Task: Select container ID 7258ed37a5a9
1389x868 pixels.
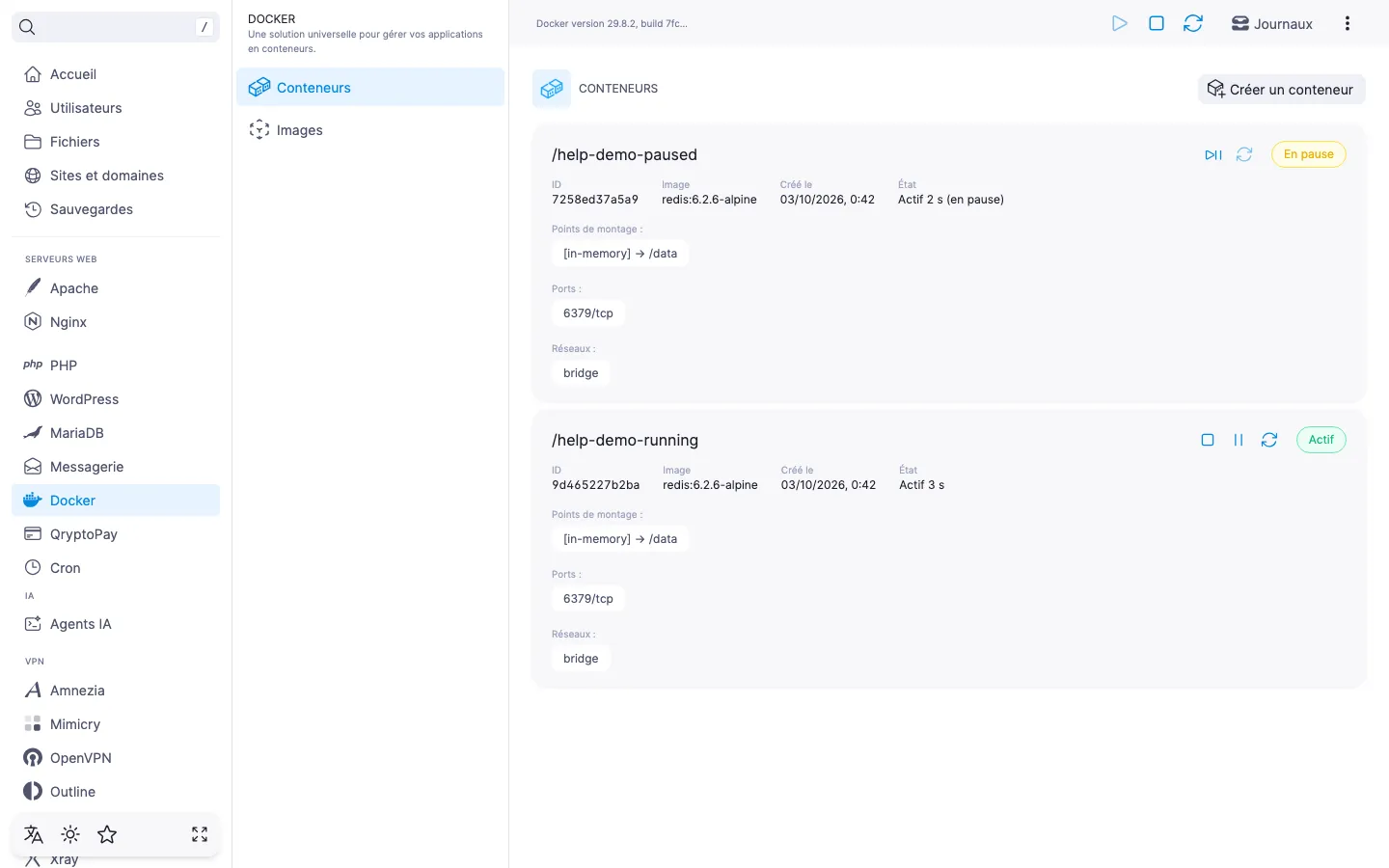Action: click(x=595, y=200)
